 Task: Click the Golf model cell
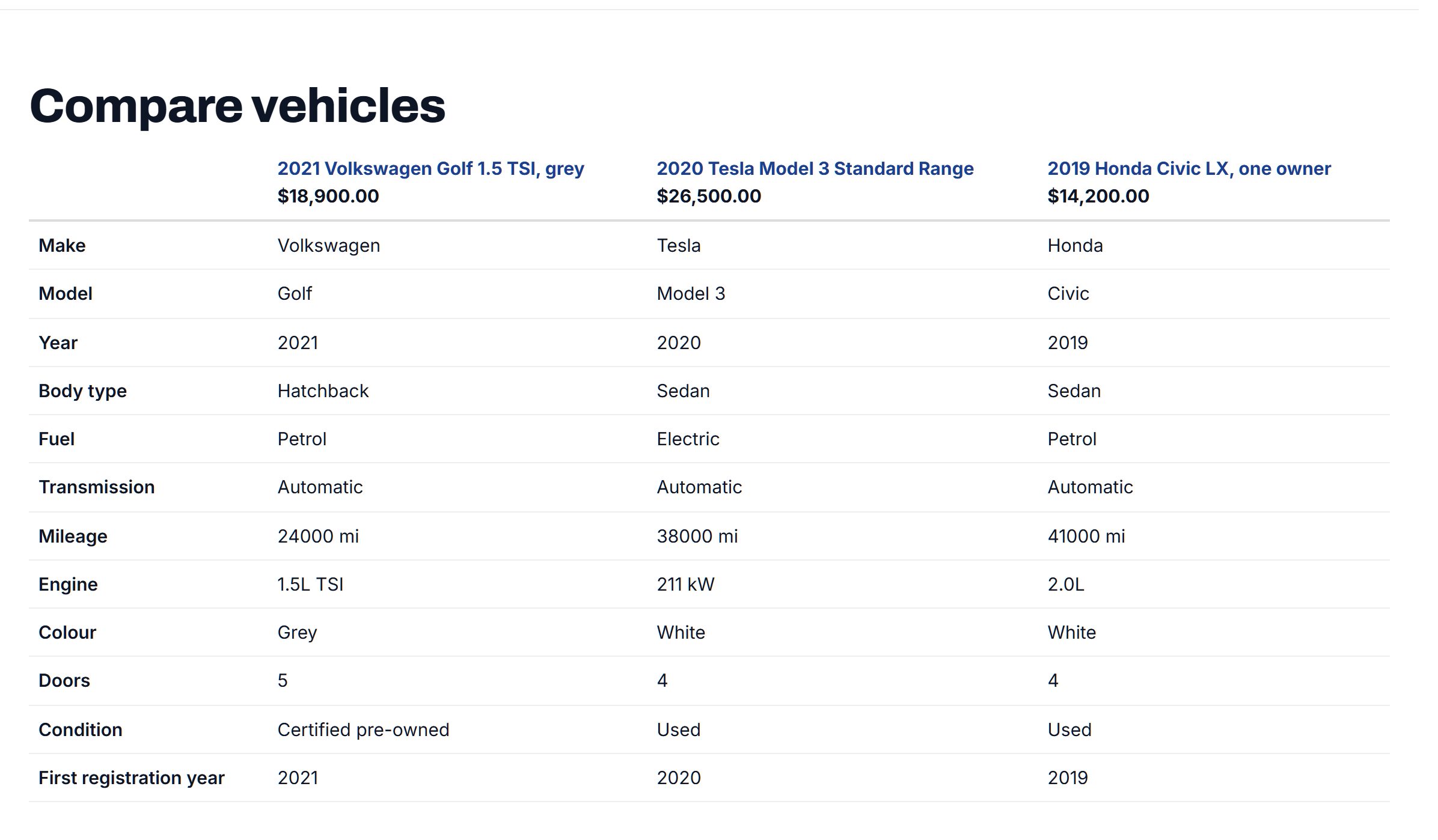[x=295, y=294]
